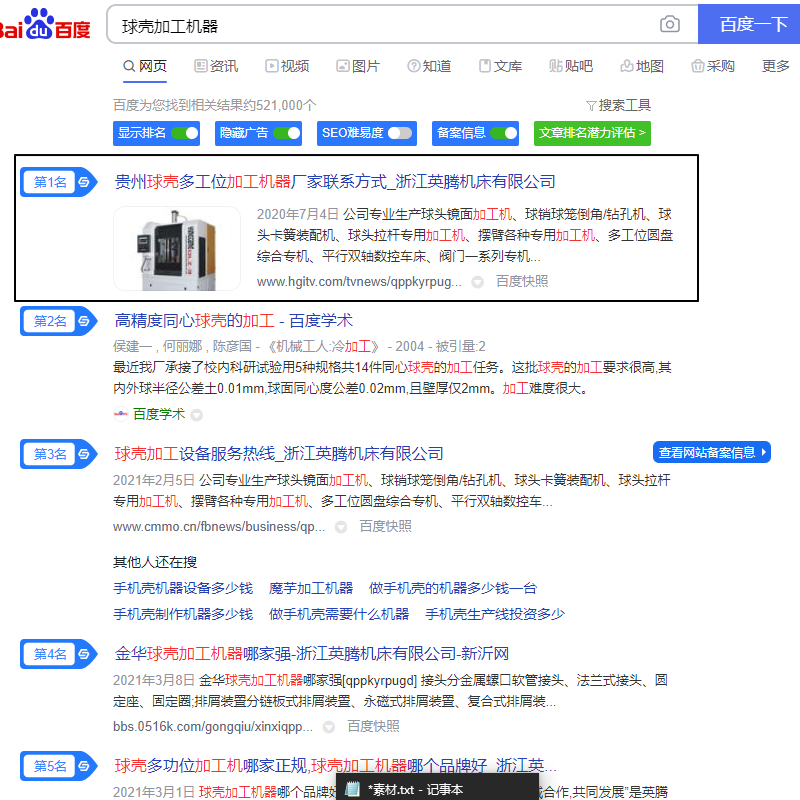Click related search 魔芋加工机器
The width and height of the screenshot is (800, 800).
tap(311, 588)
